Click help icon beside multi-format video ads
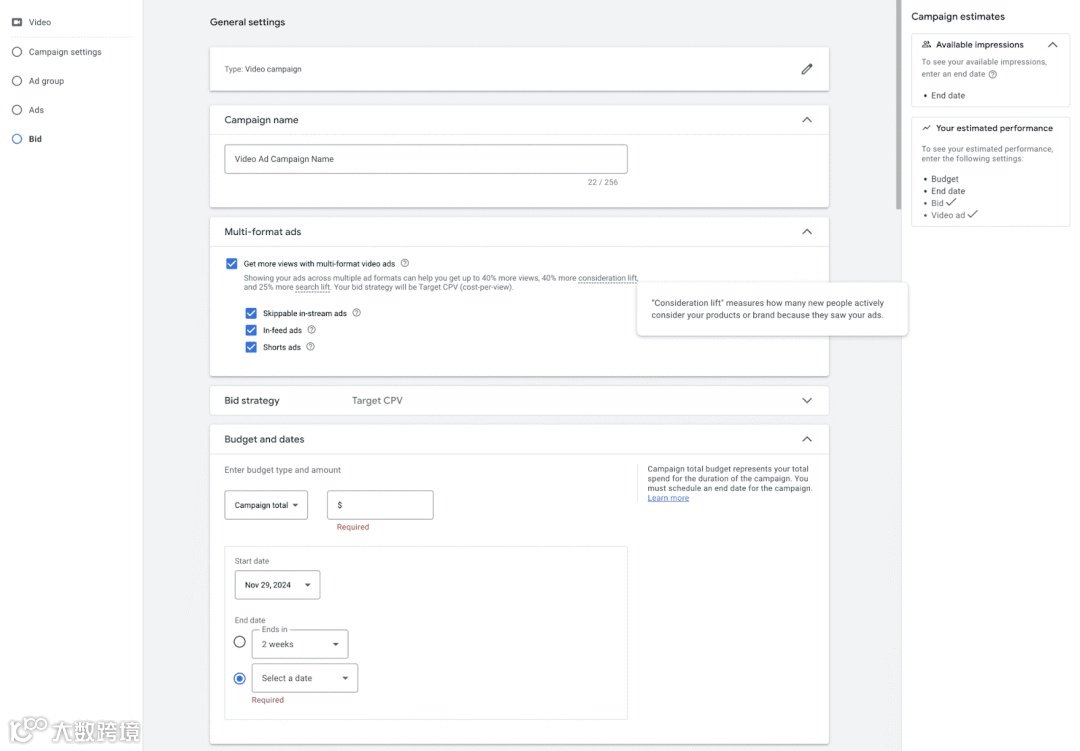Image resolution: width=1080 pixels, height=751 pixels. point(405,264)
